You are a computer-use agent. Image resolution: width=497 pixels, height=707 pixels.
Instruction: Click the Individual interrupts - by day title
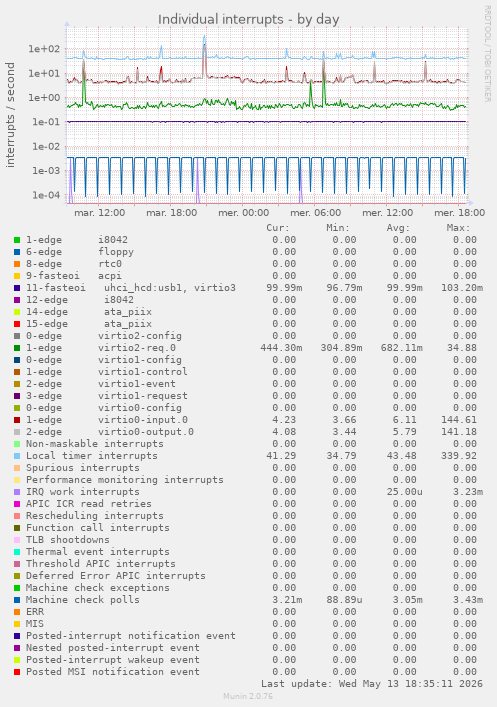pos(248,20)
